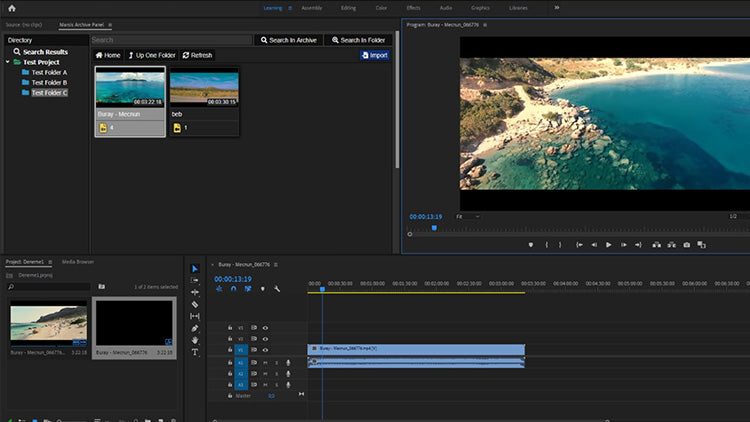Select the Pen tool
This screenshot has width=750, height=422.
(195, 328)
